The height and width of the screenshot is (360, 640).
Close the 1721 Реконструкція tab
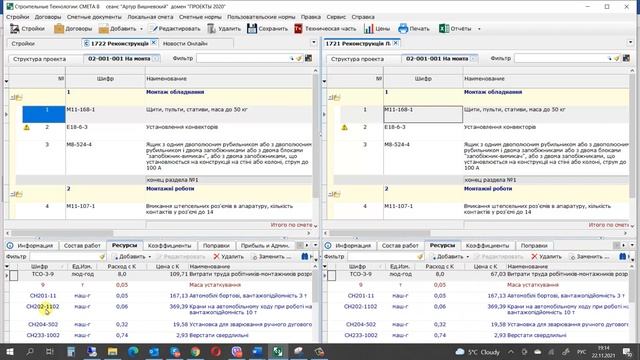pos(396,43)
